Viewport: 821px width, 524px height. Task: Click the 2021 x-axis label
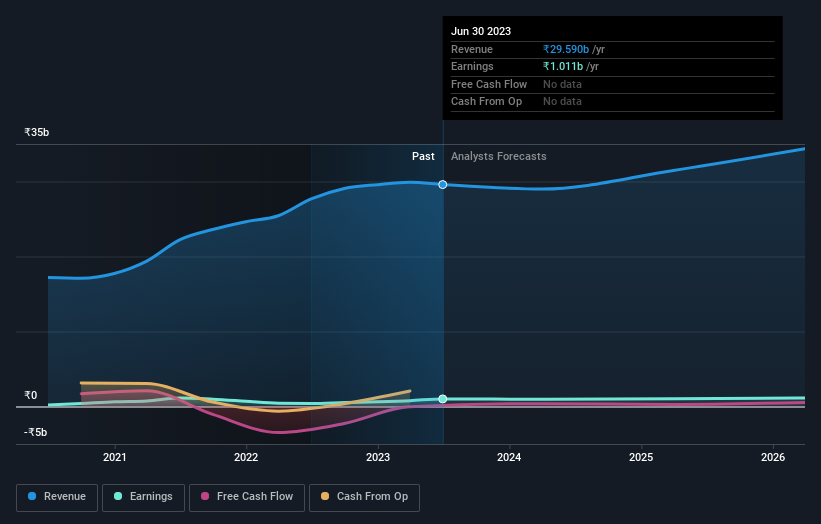115,458
